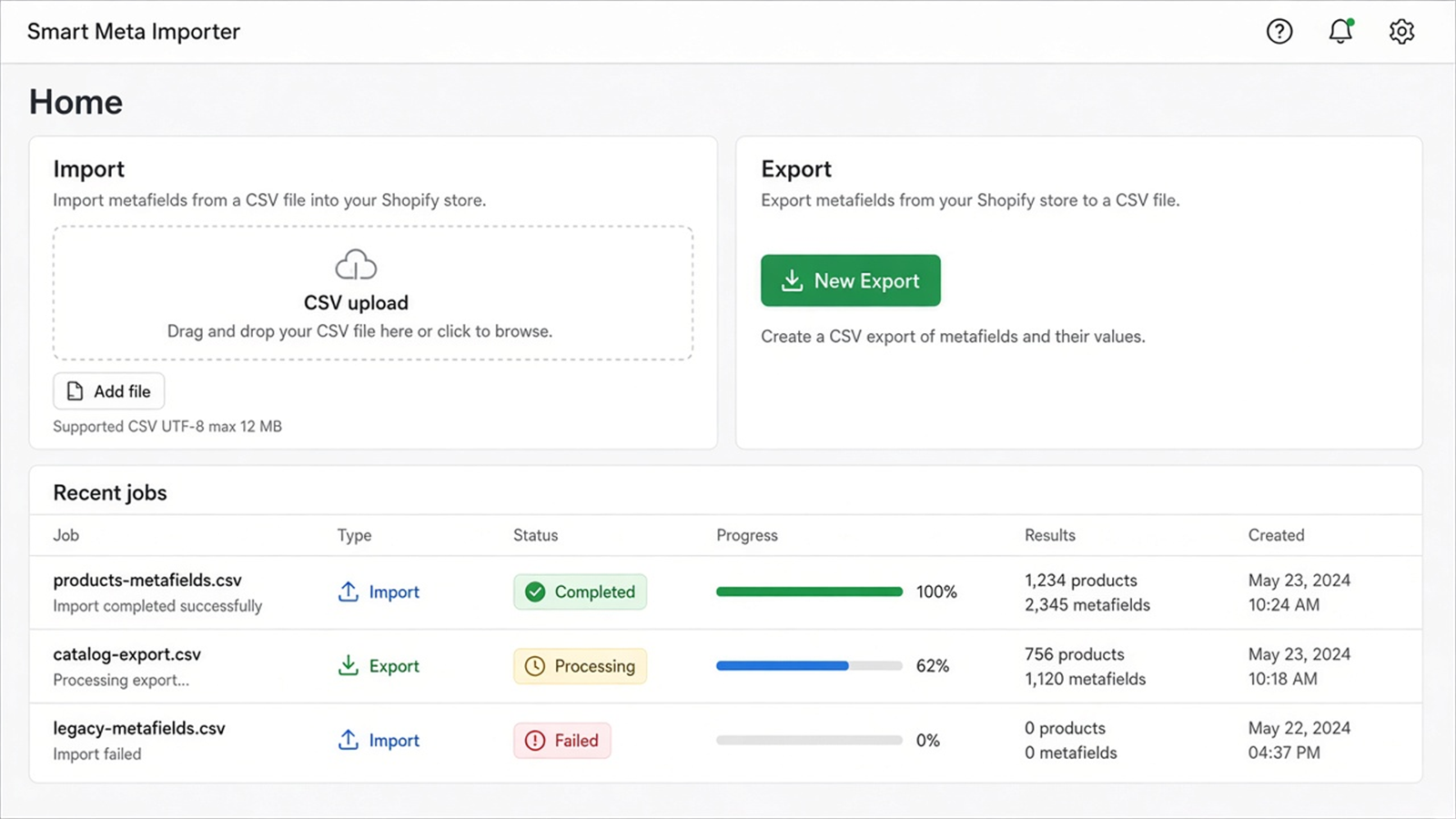Click the 62% blue progress bar

[x=809, y=666]
